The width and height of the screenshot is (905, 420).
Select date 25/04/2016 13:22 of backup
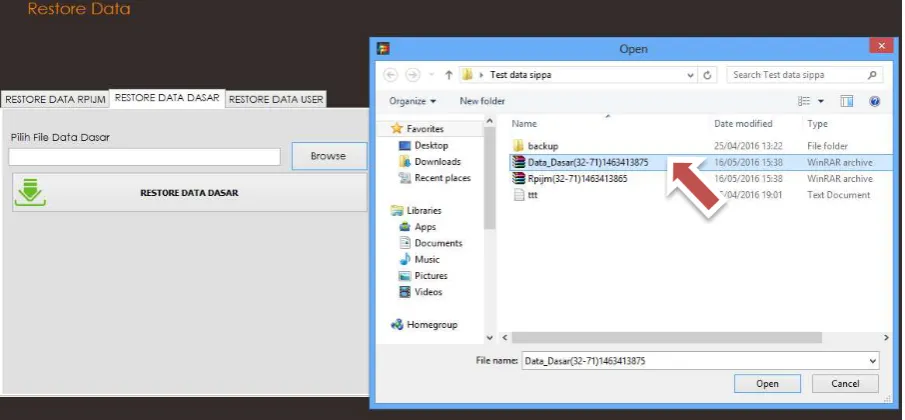point(748,146)
